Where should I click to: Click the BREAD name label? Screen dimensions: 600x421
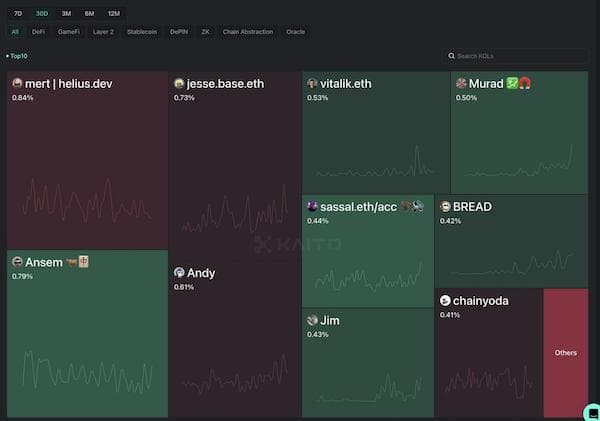[x=473, y=207]
